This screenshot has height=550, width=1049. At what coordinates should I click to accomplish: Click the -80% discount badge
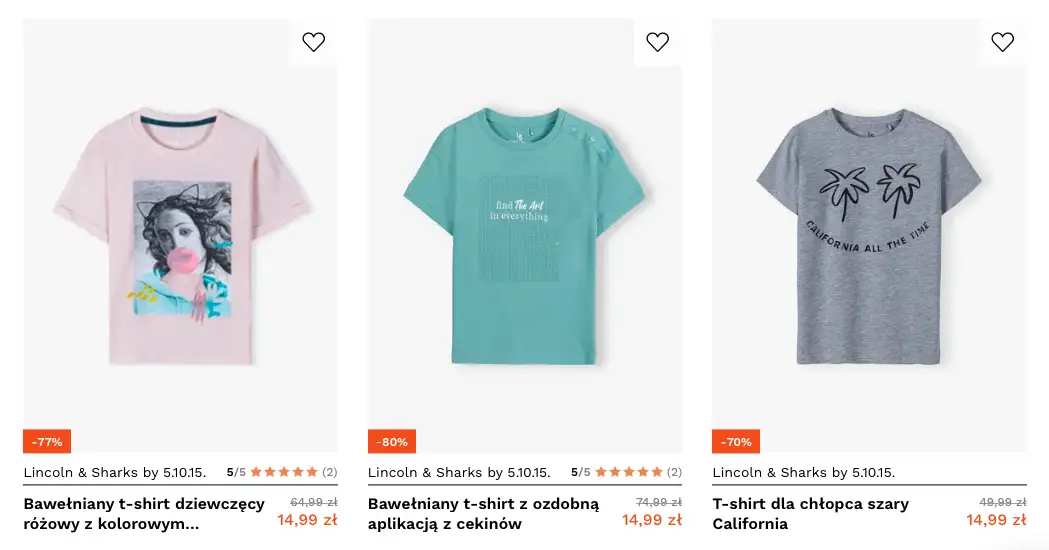pyautogui.click(x=392, y=441)
